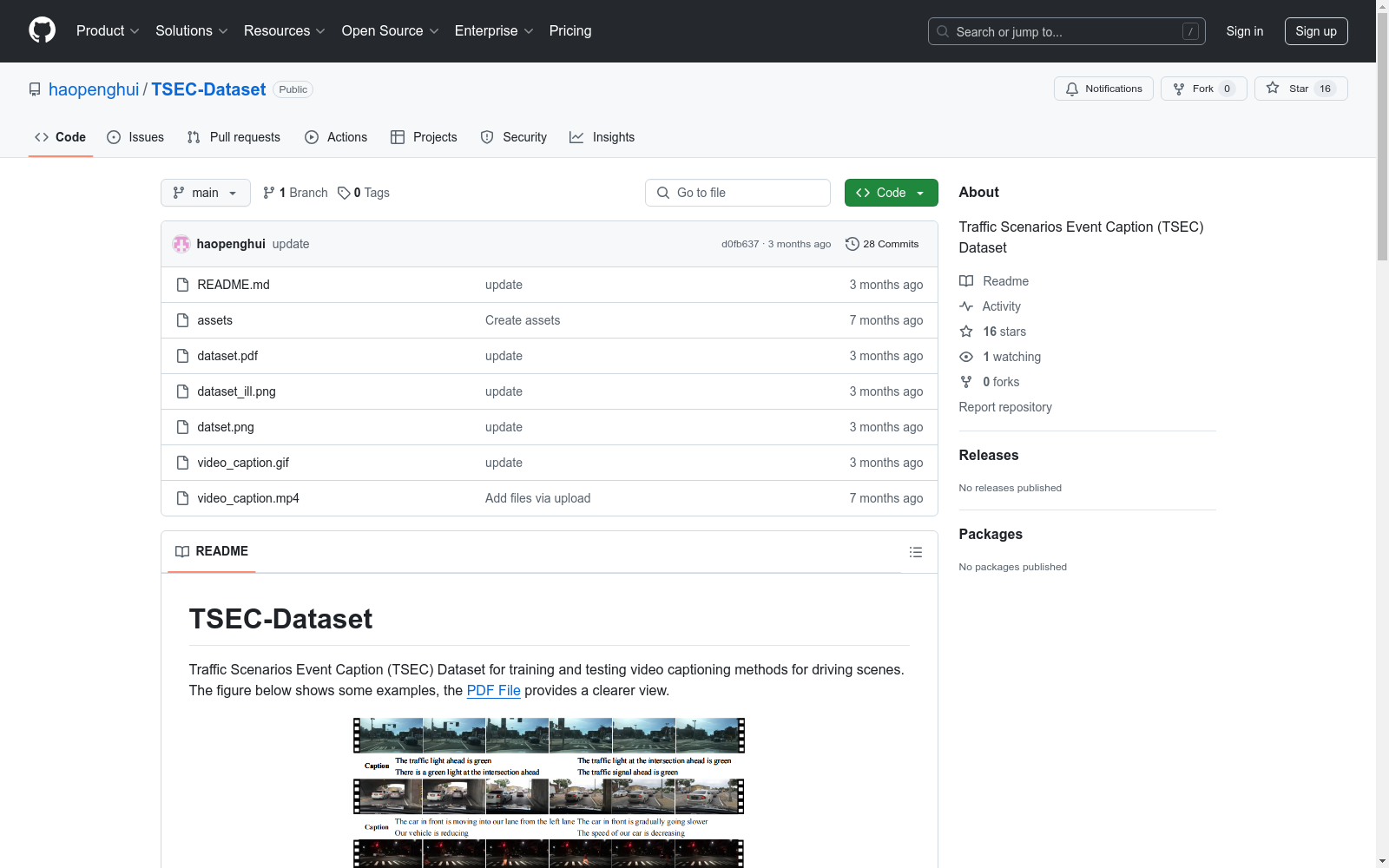
Task: Click the file icon next to video_caption.mp4
Action: [x=182, y=498]
